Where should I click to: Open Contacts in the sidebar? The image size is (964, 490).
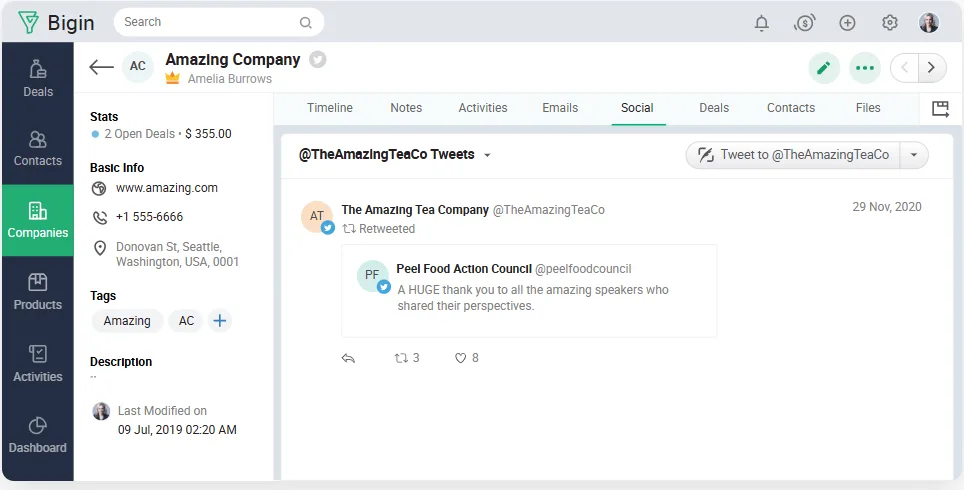click(38, 149)
